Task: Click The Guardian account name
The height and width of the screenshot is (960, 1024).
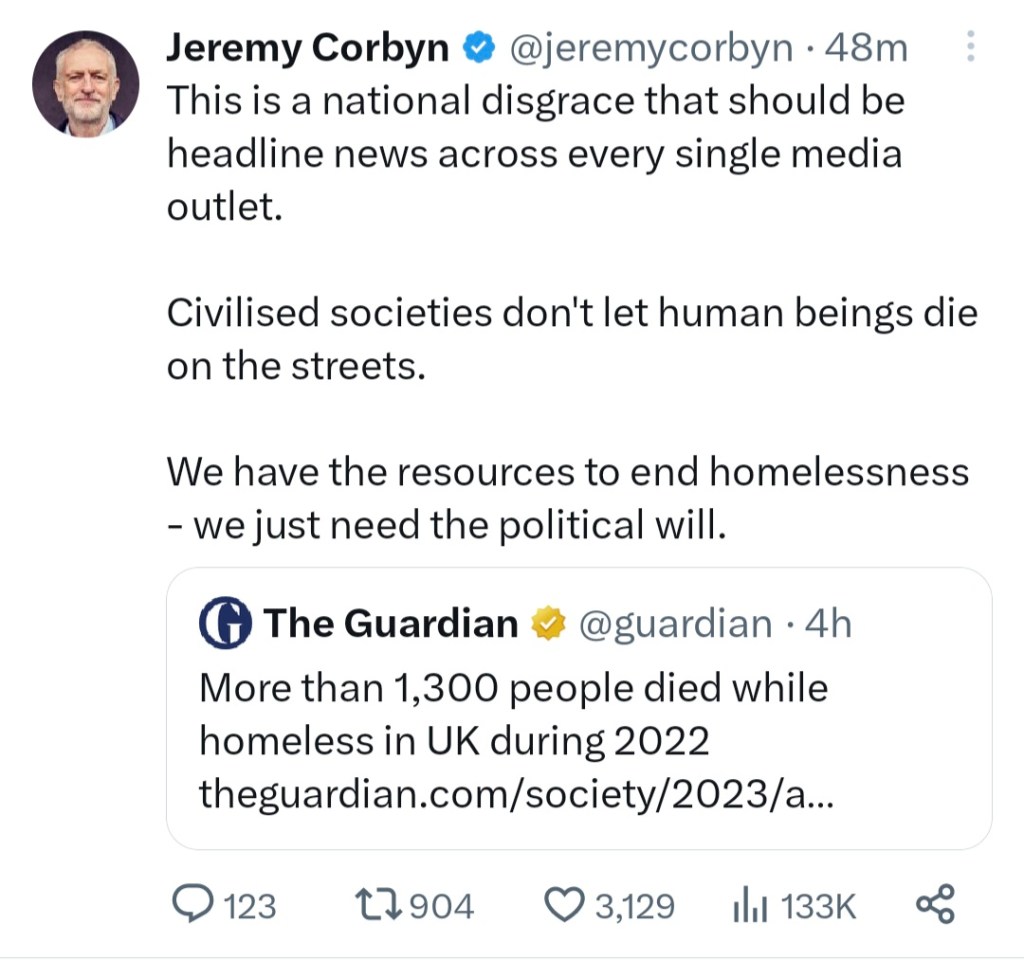Action: (x=392, y=624)
